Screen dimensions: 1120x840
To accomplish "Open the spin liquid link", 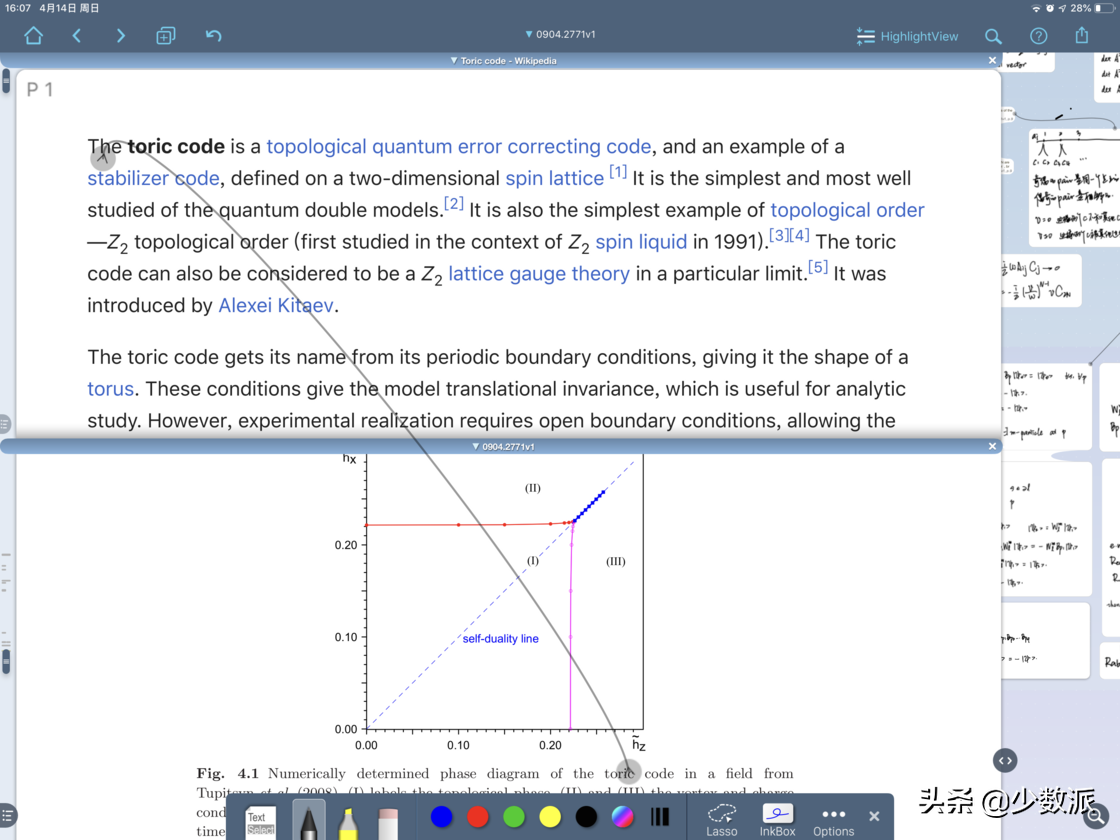I will (641, 242).
